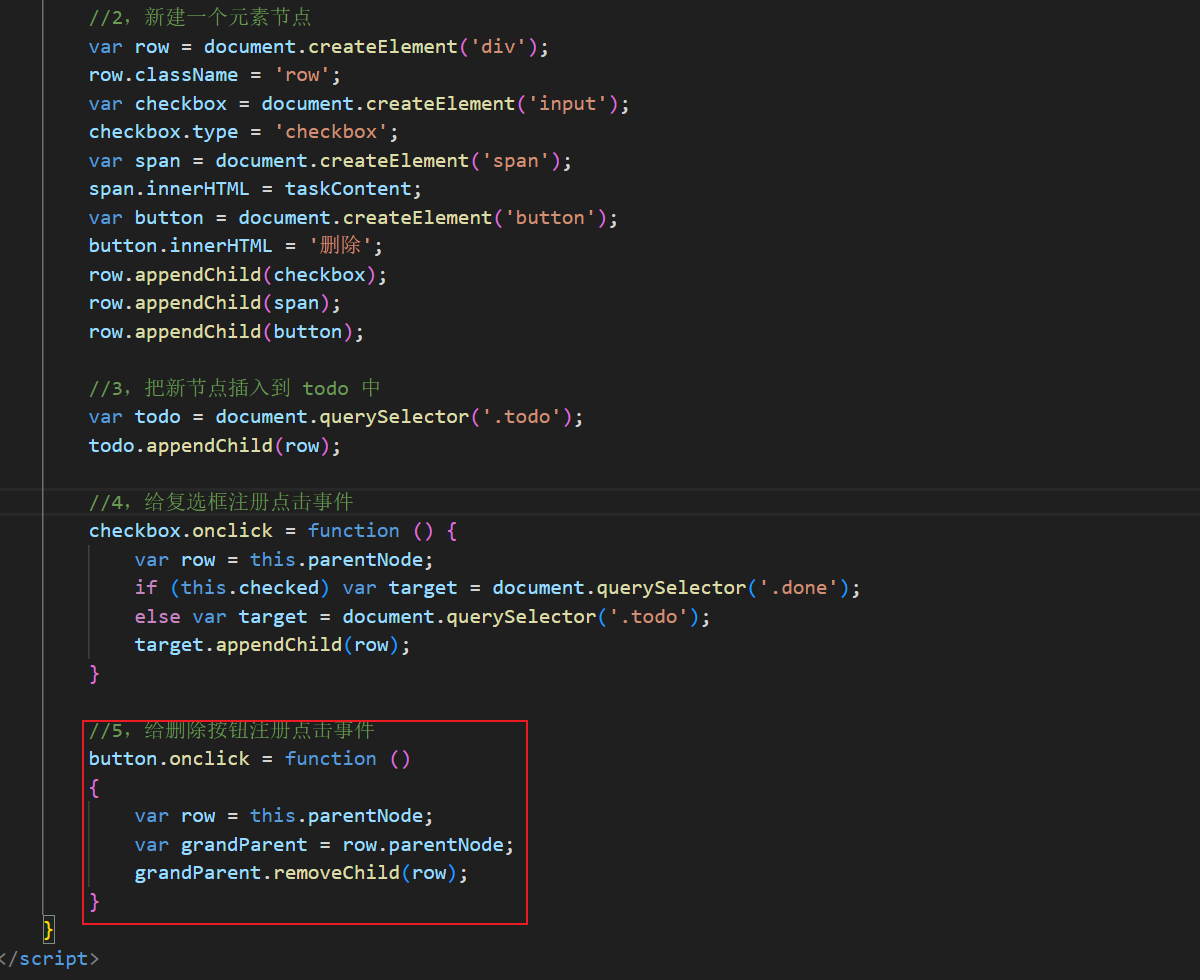The height and width of the screenshot is (980, 1200).
Task: Click the line "row.appendChild(span);"
Action: click(215, 303)
